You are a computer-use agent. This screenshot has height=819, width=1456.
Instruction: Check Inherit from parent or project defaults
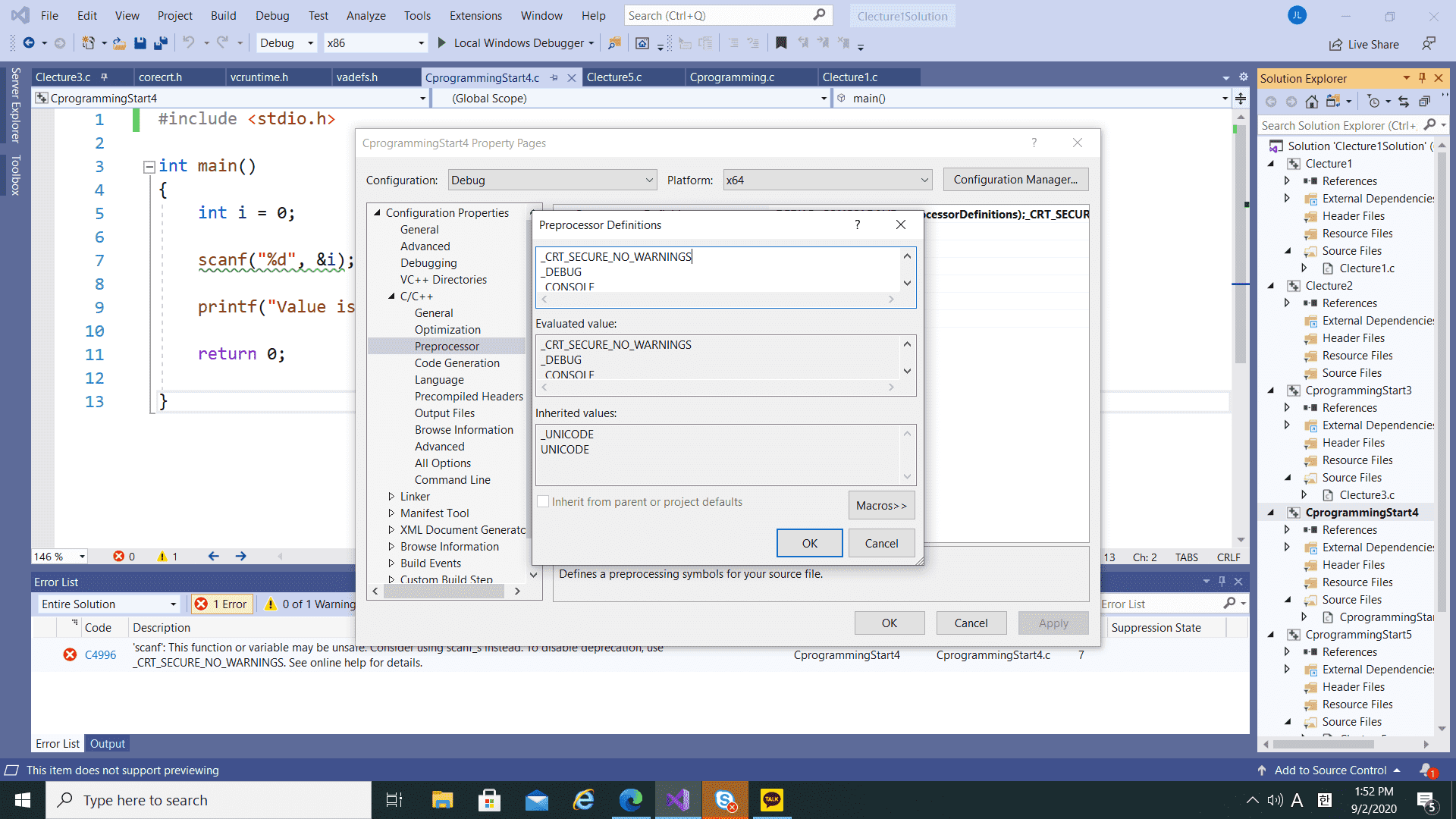coord(543,502)
